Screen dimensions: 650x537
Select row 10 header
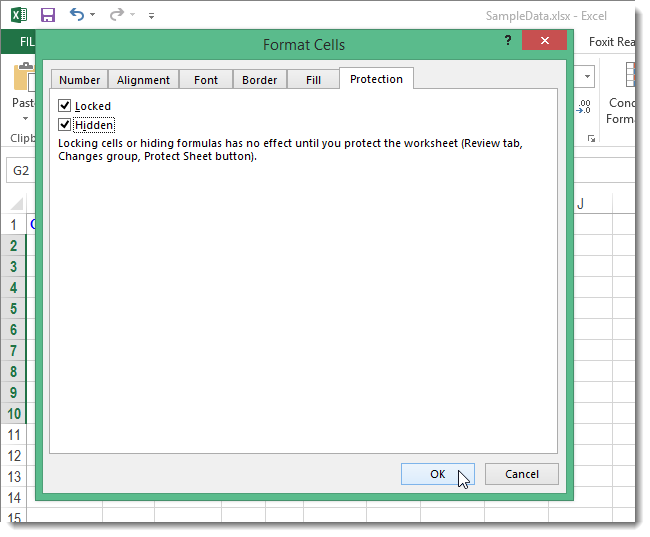coord(13,413)
